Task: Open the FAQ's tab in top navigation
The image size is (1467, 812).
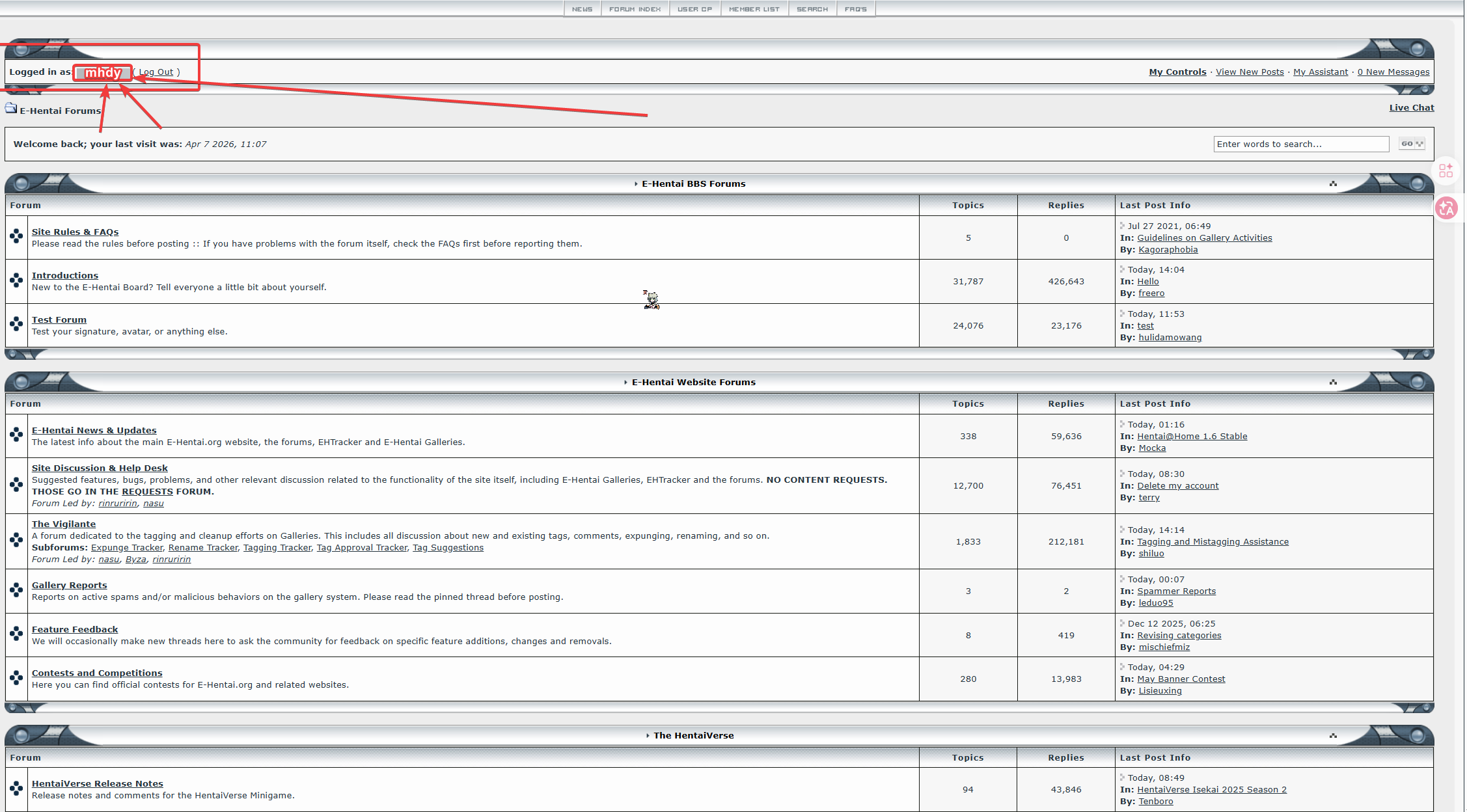Action: click(855, 9)
